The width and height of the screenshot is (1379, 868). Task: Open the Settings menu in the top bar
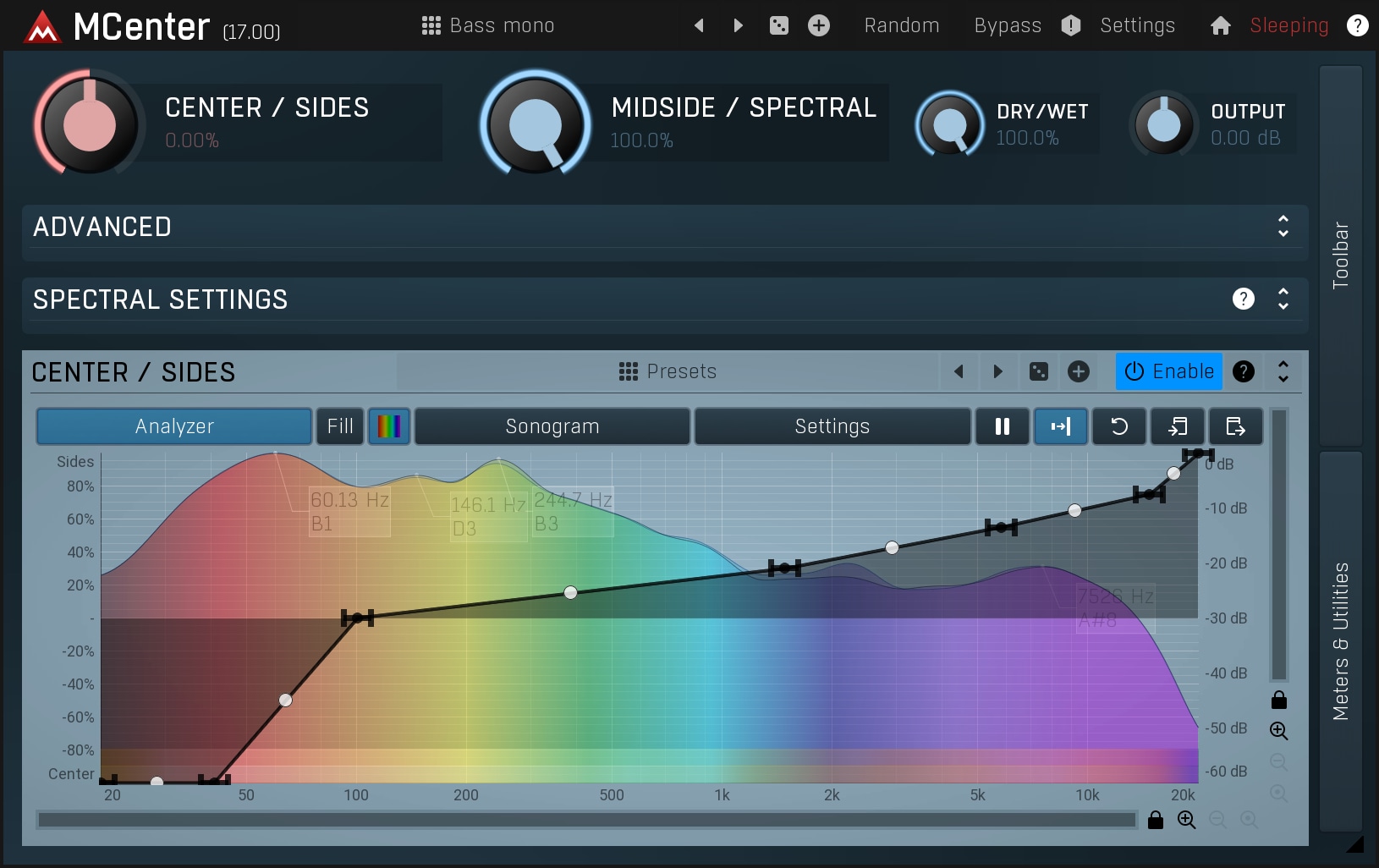pos(1137,25)
